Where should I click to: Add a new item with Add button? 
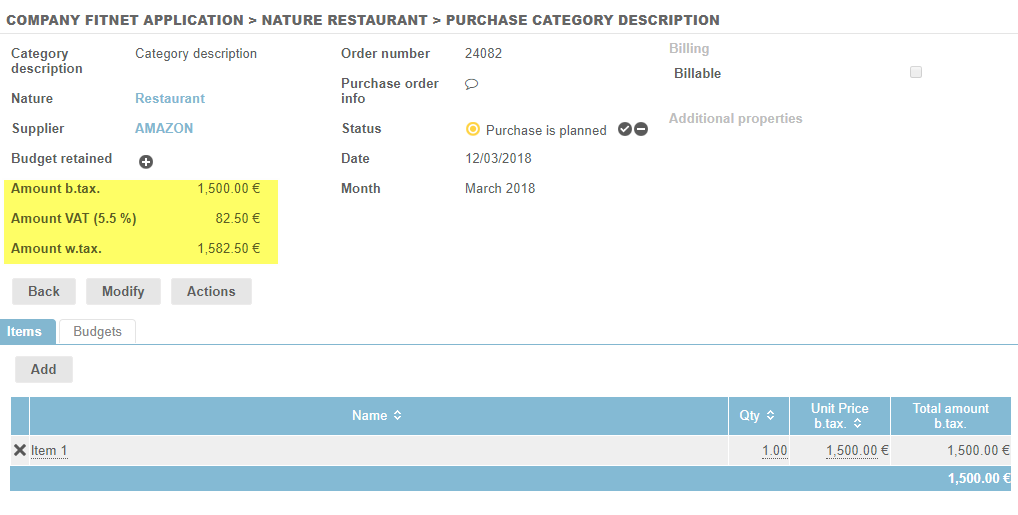(x=43, y=369)
